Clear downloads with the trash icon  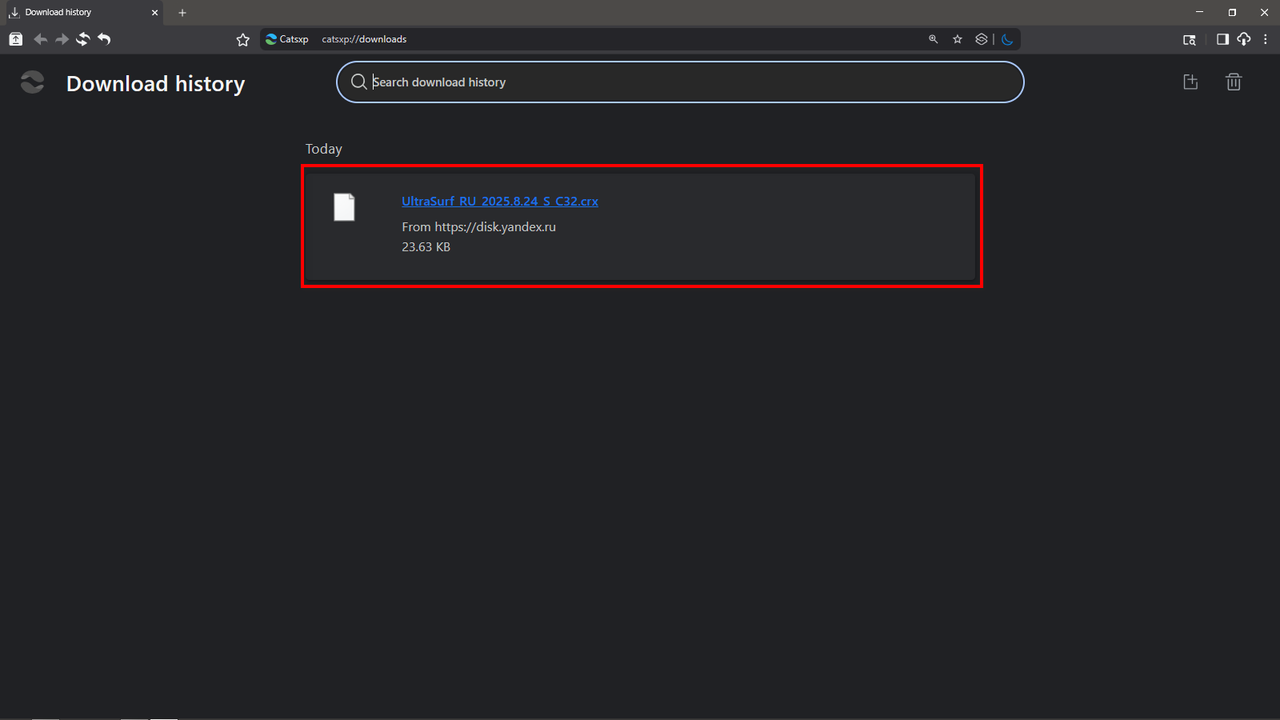point(1234,82)
